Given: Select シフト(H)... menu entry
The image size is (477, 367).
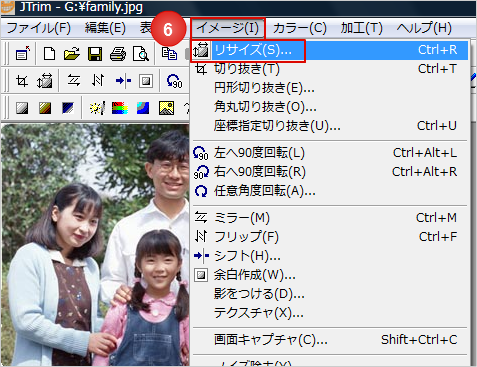Looking at the screenshot, I should [330, 256].
